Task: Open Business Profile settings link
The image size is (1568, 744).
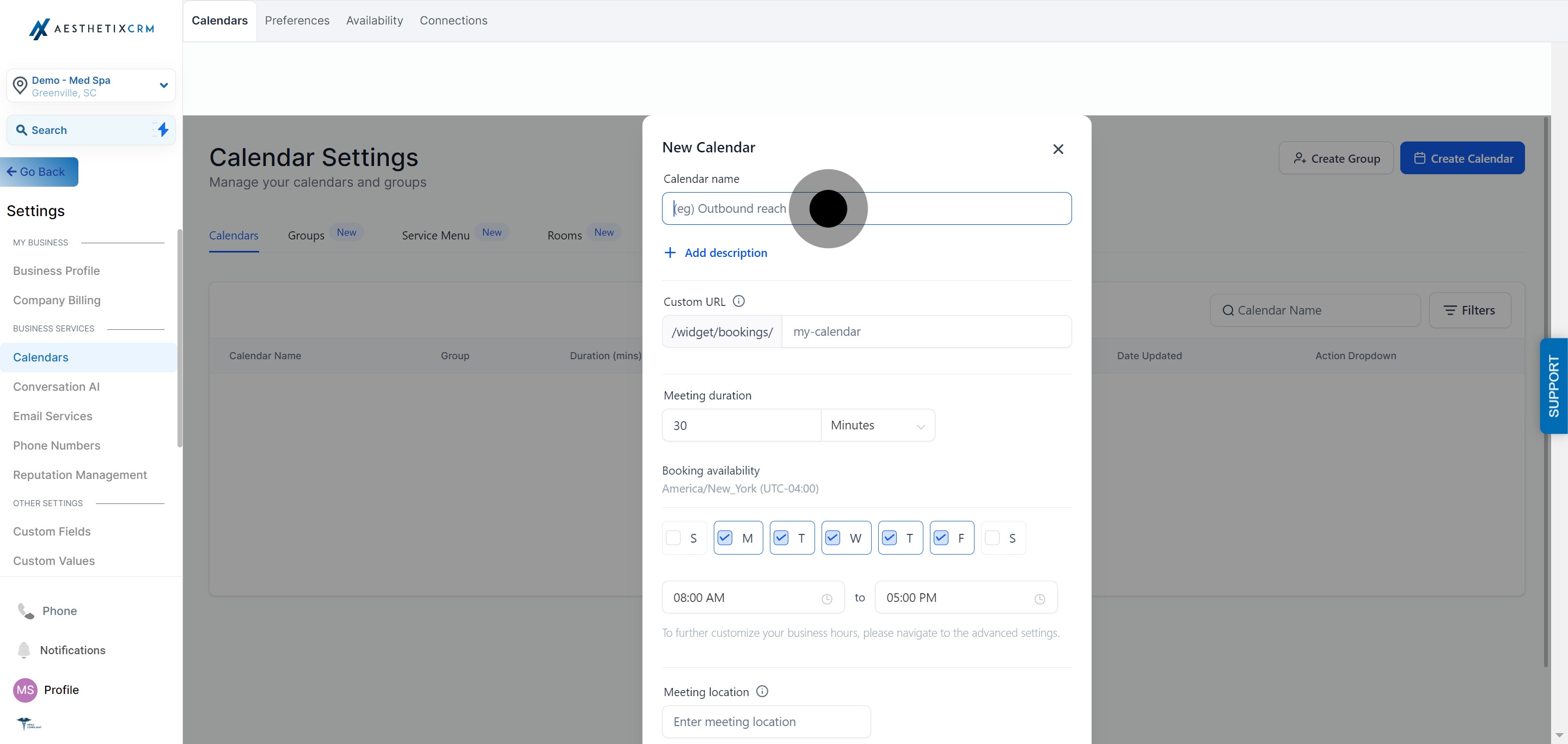Action: coord(56,270)
